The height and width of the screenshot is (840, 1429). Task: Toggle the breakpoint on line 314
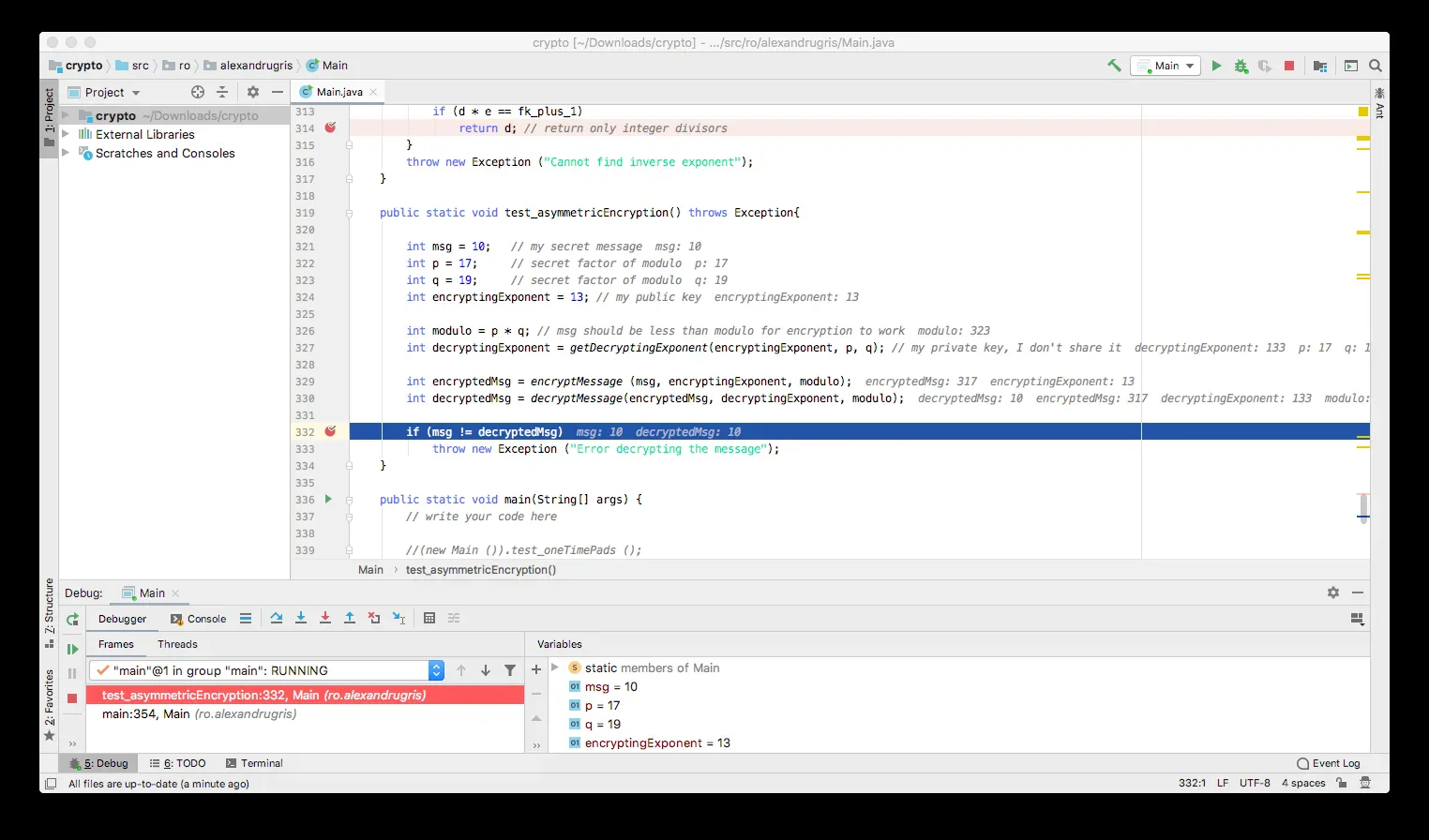pos(330,127)
